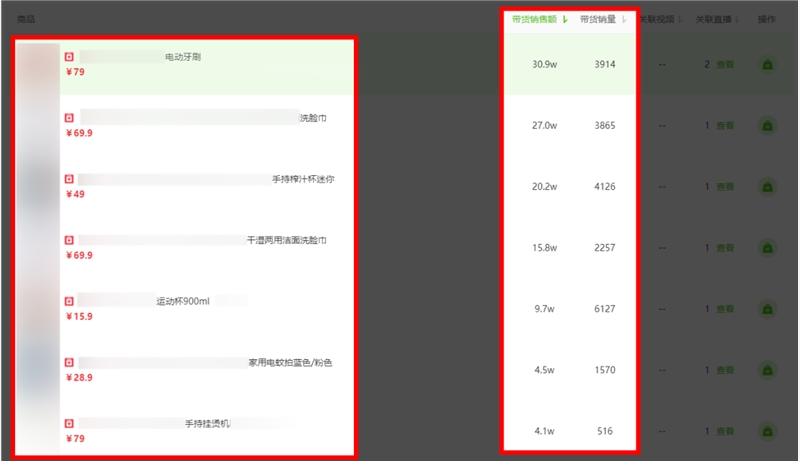Click sales amount 20.2w
800x461 pixels.
click(x=544, y=187)
